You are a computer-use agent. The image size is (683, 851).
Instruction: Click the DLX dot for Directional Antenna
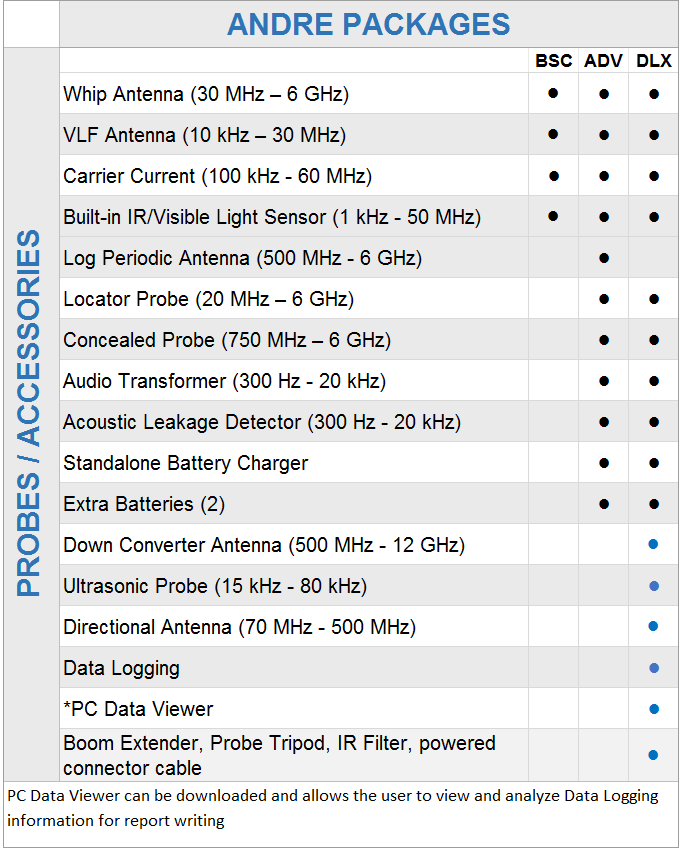(654, 626)
